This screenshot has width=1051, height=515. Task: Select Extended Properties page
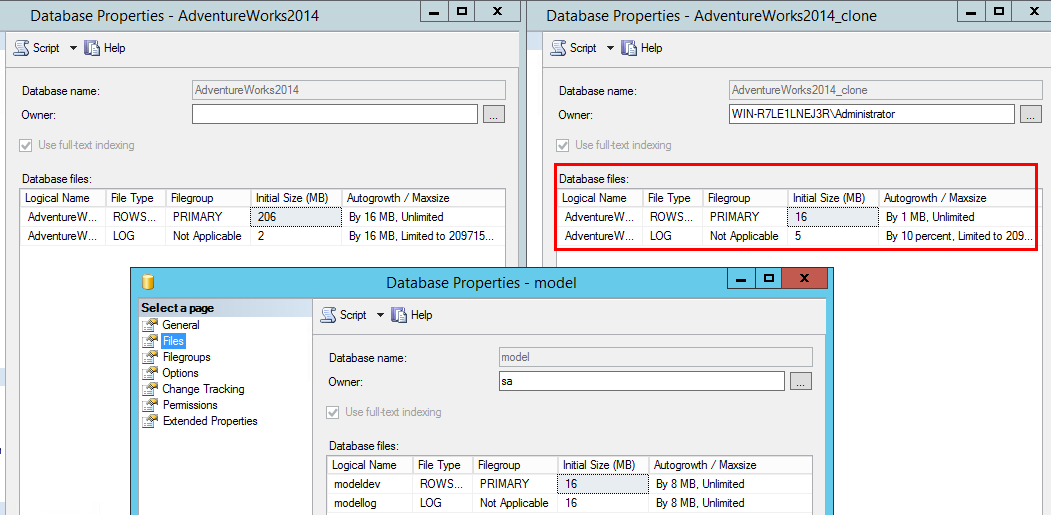pos(210,421)
